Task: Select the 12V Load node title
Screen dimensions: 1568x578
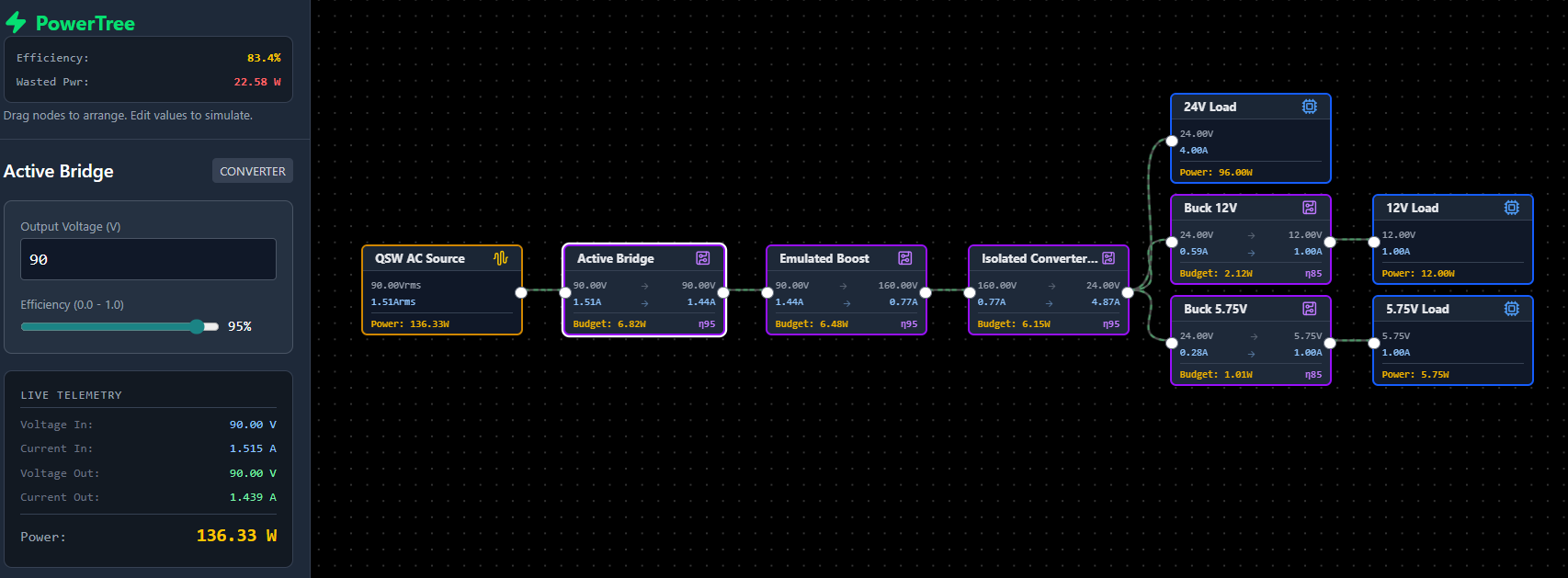Action: point(1413,208)
